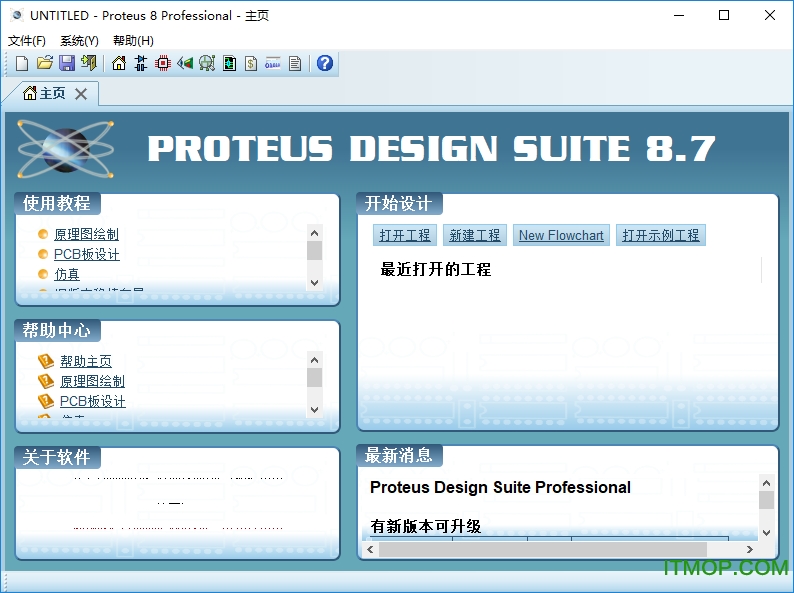Click up arrow of 最新消息 vertical scrollbar
This screenshot has width=794, height=593.
766,483
